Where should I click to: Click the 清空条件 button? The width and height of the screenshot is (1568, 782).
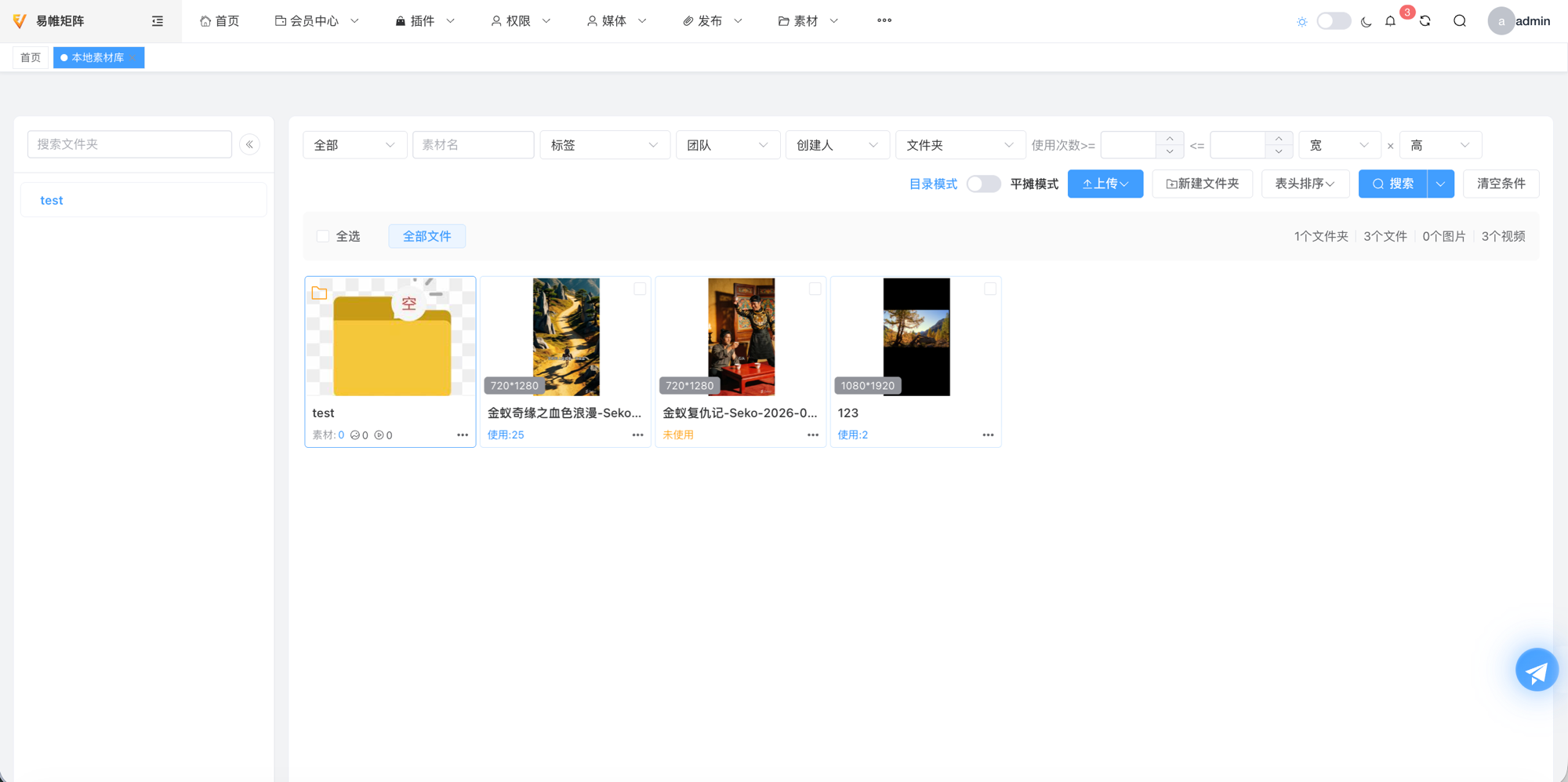click(x=1501, y=184)
